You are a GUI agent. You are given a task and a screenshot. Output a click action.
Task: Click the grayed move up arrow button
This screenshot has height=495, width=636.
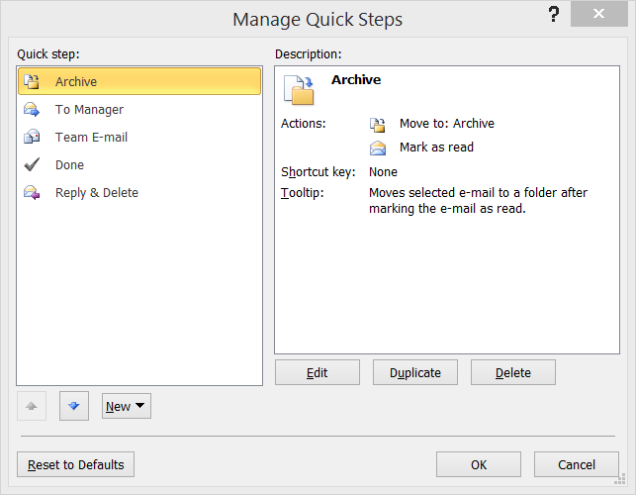click(x=32, y=406)
